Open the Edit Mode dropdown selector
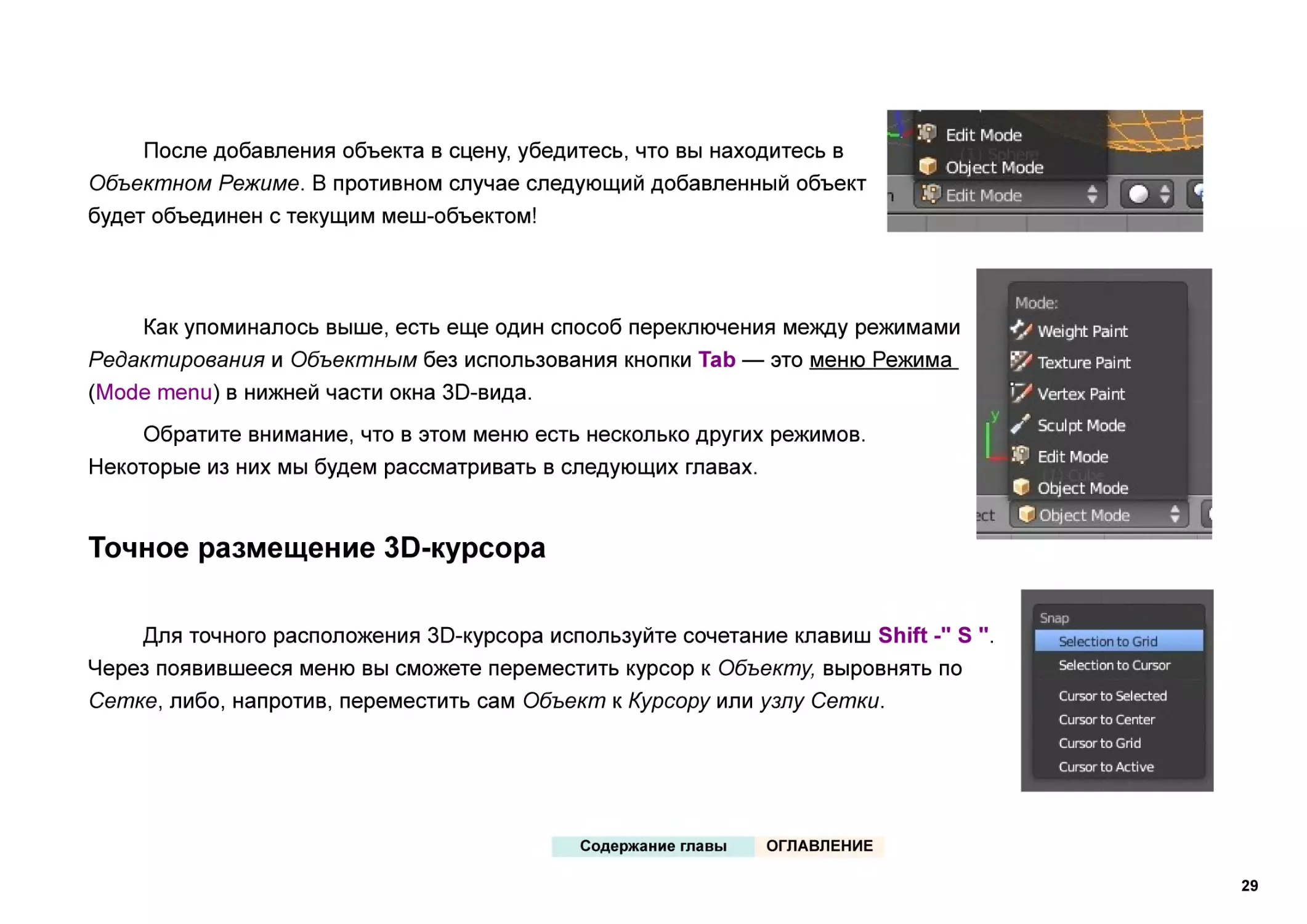Screen dimensions: 1307x924 coord(1010,195)
